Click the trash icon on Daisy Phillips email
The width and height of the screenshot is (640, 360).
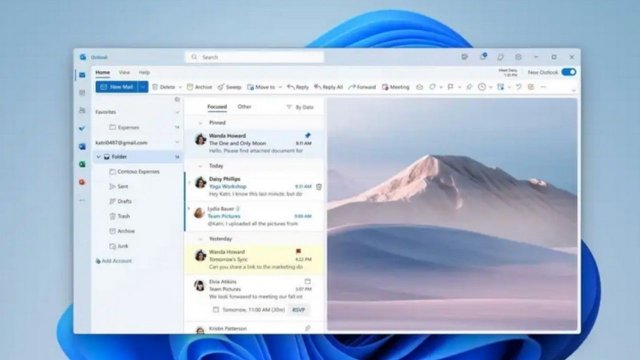319,187
